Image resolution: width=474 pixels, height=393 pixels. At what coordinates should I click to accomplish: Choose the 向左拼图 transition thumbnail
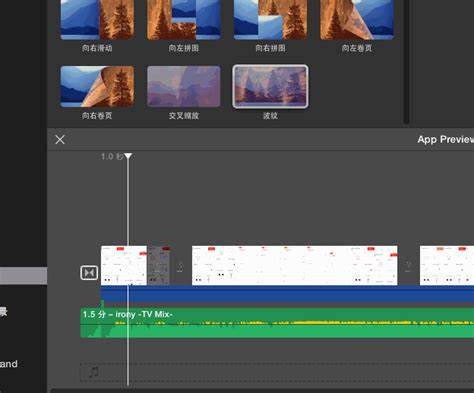coord(184,19)
